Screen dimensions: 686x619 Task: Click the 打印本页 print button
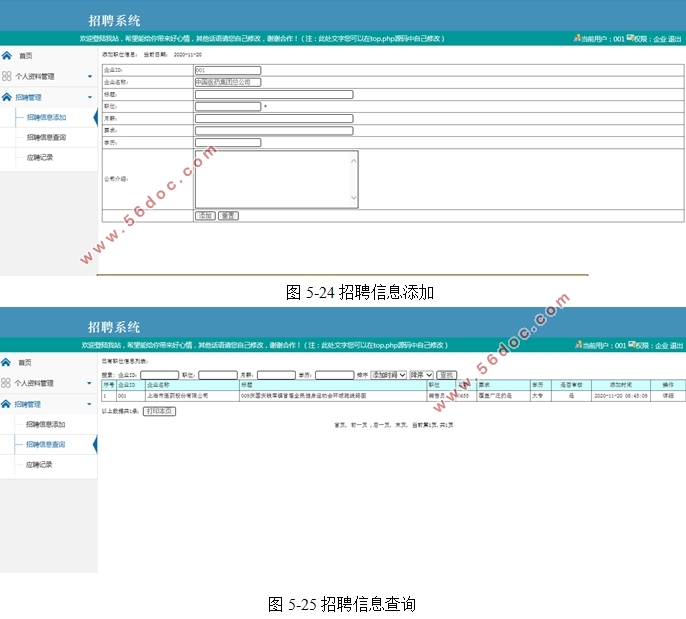[159, 411]
